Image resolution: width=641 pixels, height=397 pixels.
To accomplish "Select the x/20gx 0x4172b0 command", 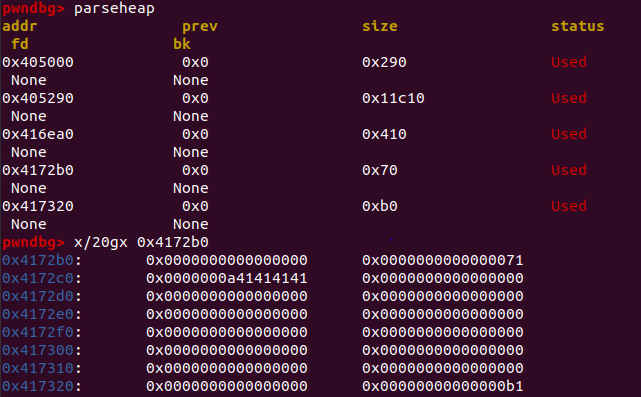I will [141, 242].
